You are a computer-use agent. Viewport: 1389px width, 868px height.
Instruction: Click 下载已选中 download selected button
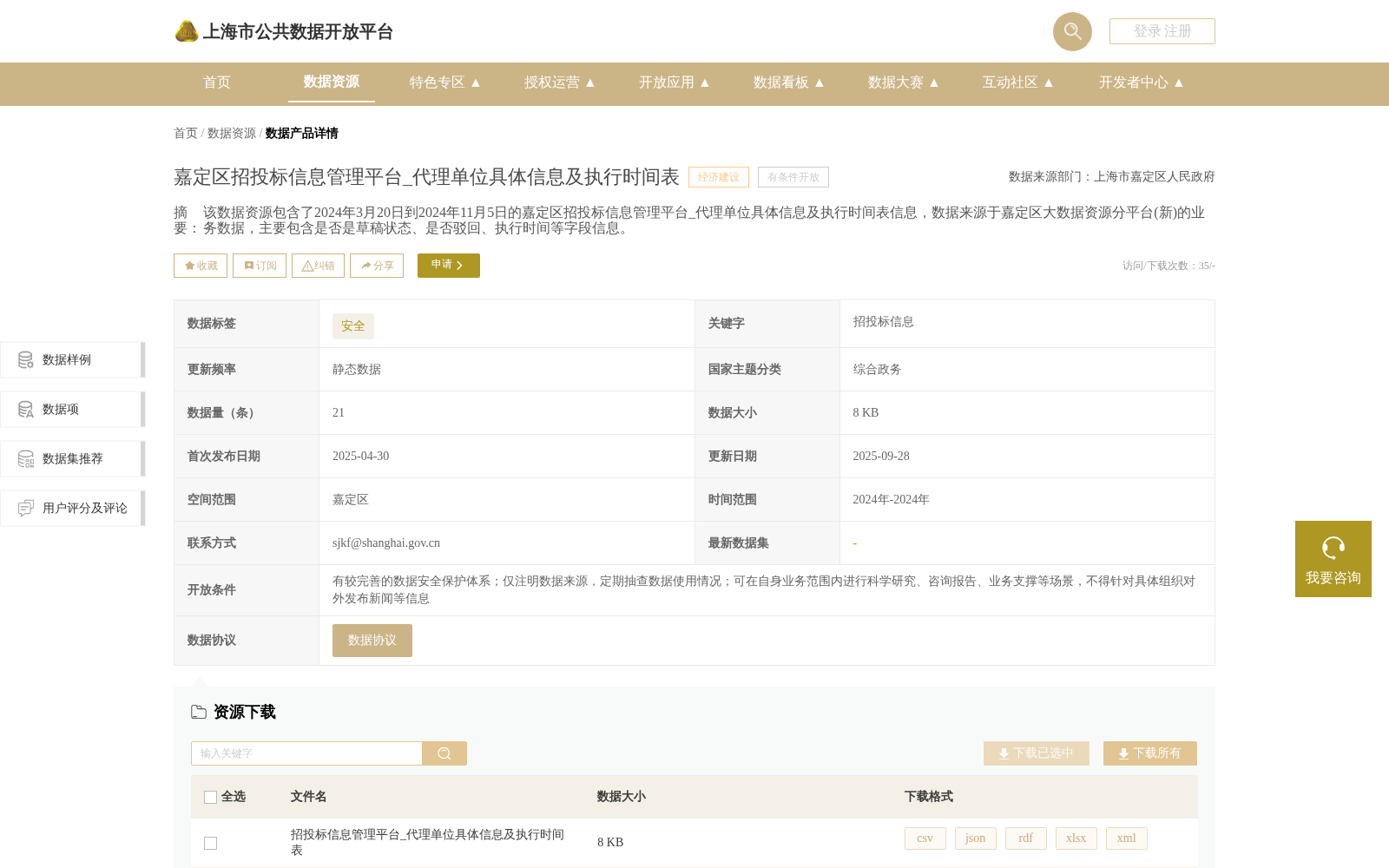coord(1037,753)
